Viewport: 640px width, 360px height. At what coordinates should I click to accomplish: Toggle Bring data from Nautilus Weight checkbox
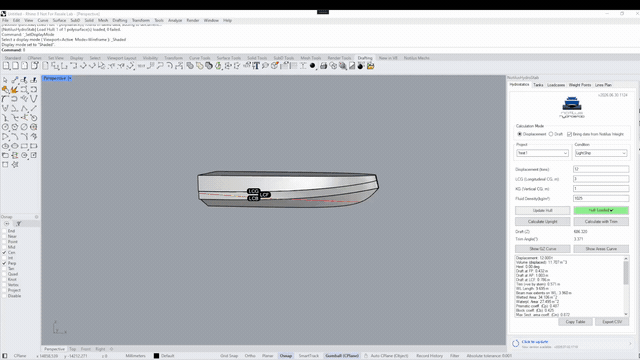pyautogui.click(x=569, y=134)
